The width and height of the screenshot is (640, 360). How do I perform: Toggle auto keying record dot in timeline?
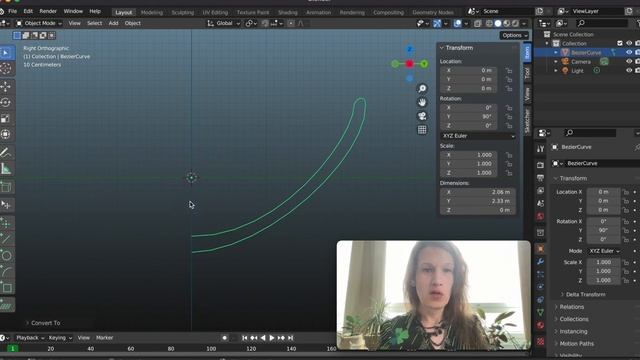coord(224,338)
